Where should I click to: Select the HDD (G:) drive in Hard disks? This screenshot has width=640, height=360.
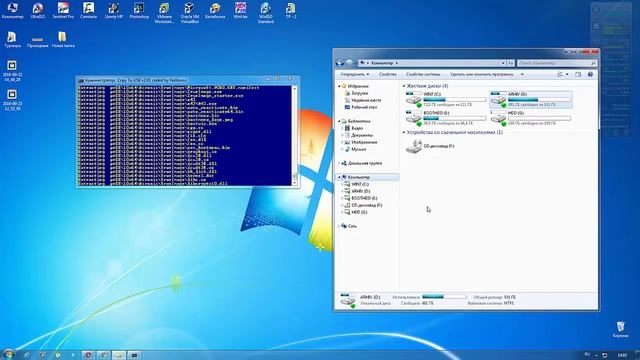(531, 118)
